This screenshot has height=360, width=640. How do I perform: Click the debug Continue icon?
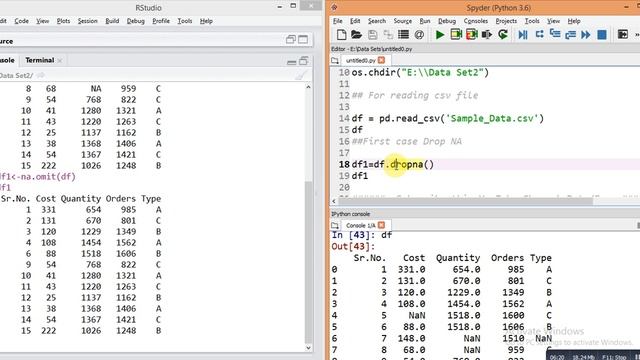click(x=586, y=35)
